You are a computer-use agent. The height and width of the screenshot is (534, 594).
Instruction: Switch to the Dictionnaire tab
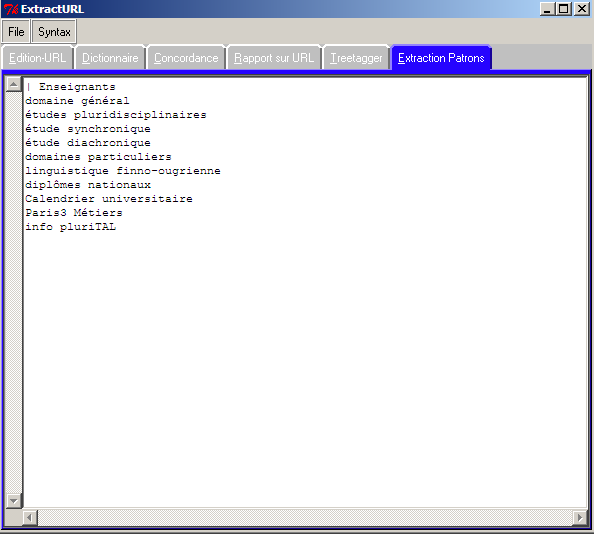(110, 58)
